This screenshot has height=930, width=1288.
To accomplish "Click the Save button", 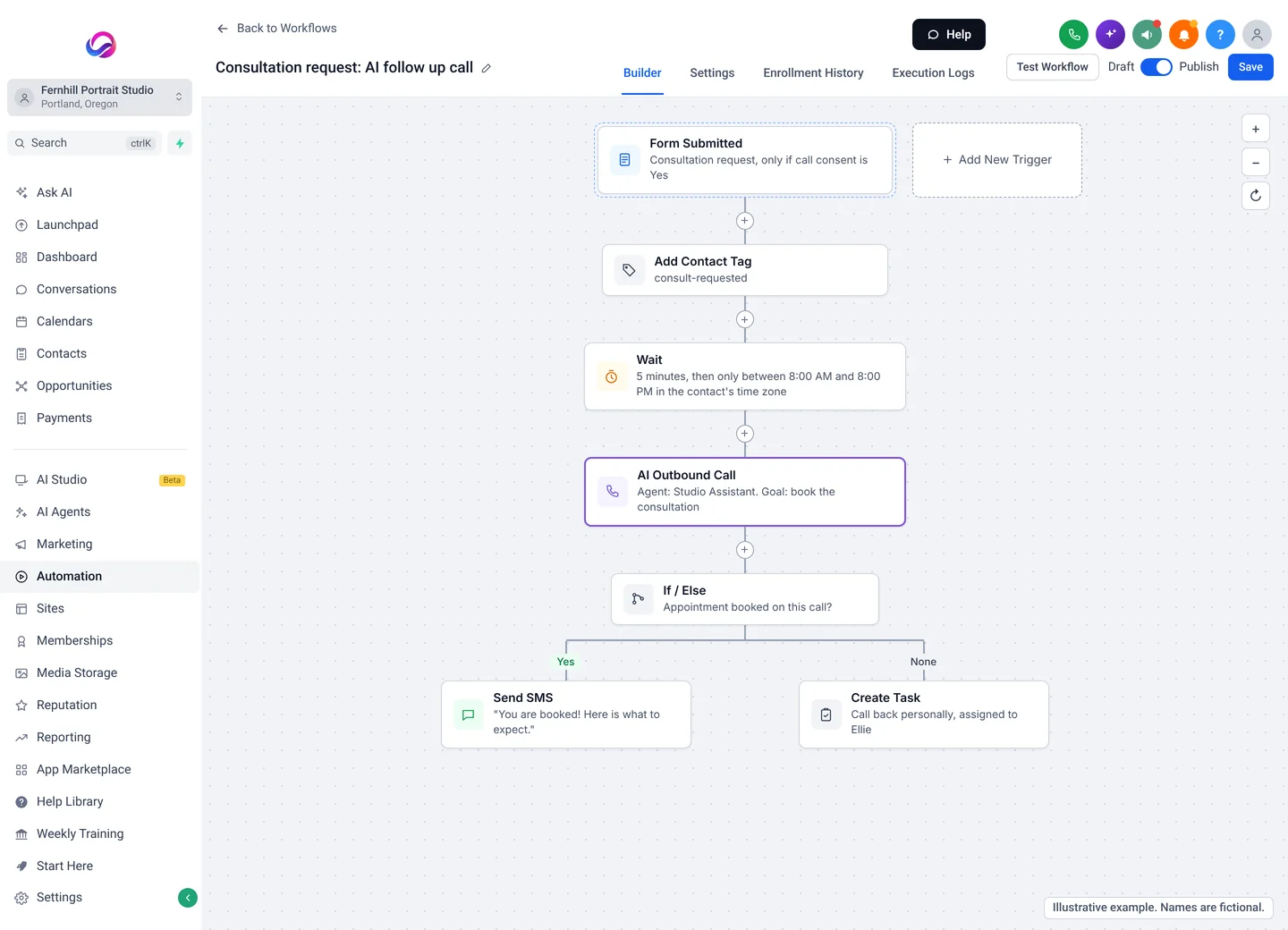I will pos(1250,67).
